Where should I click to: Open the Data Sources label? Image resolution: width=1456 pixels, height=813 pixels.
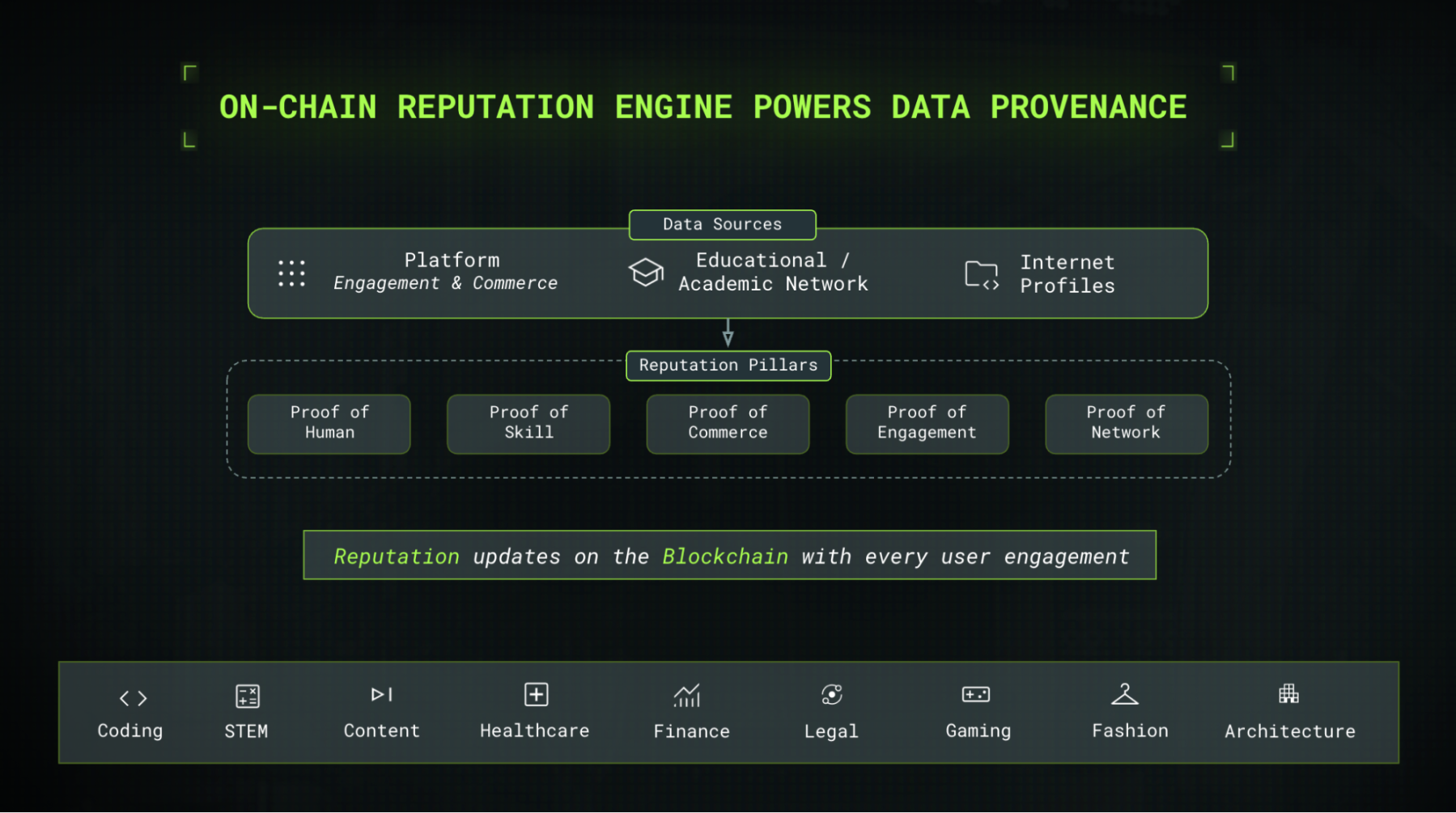pyautogui.click(x=722, y=224)
